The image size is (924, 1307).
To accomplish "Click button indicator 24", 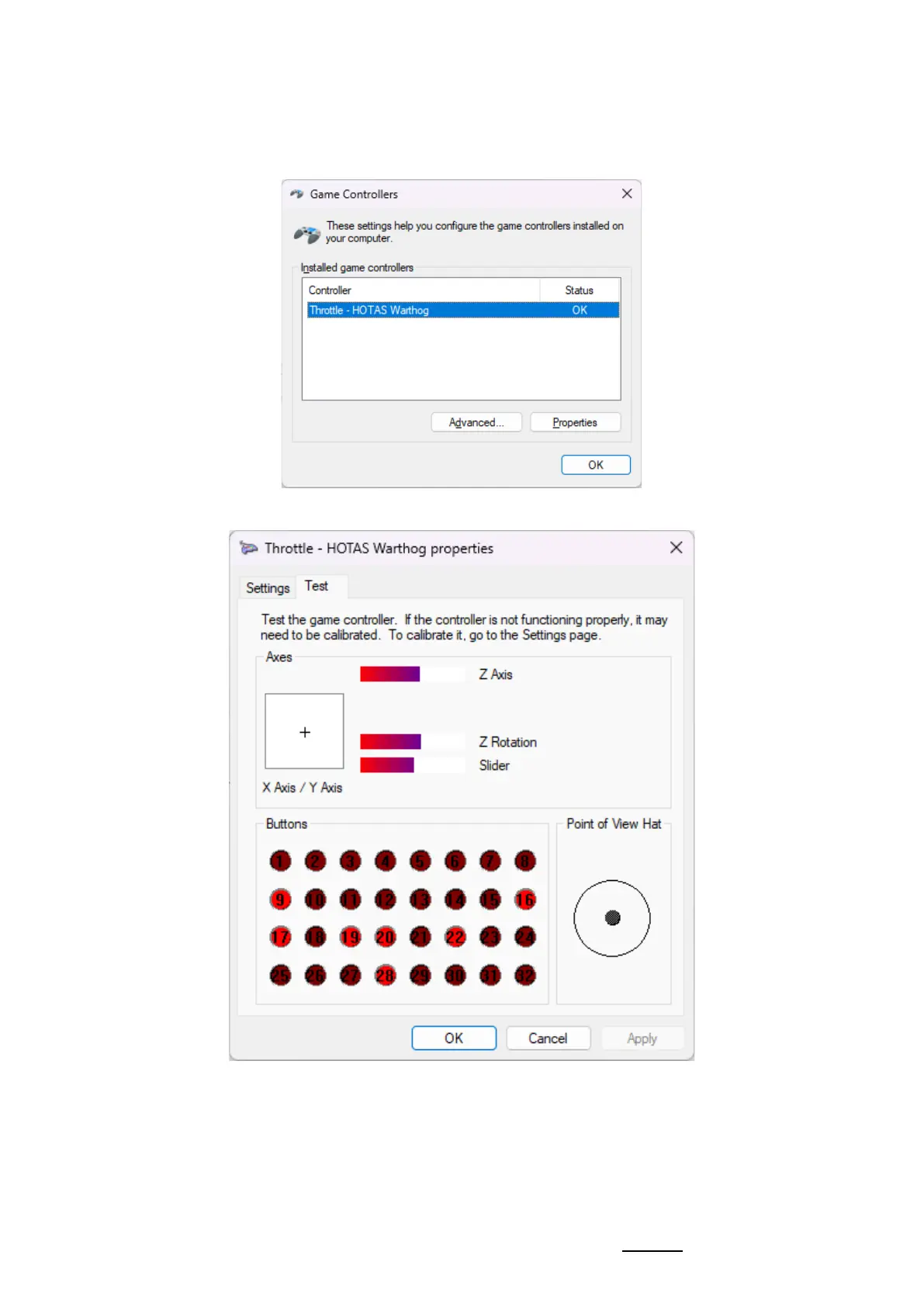I will tap(524, 937).
